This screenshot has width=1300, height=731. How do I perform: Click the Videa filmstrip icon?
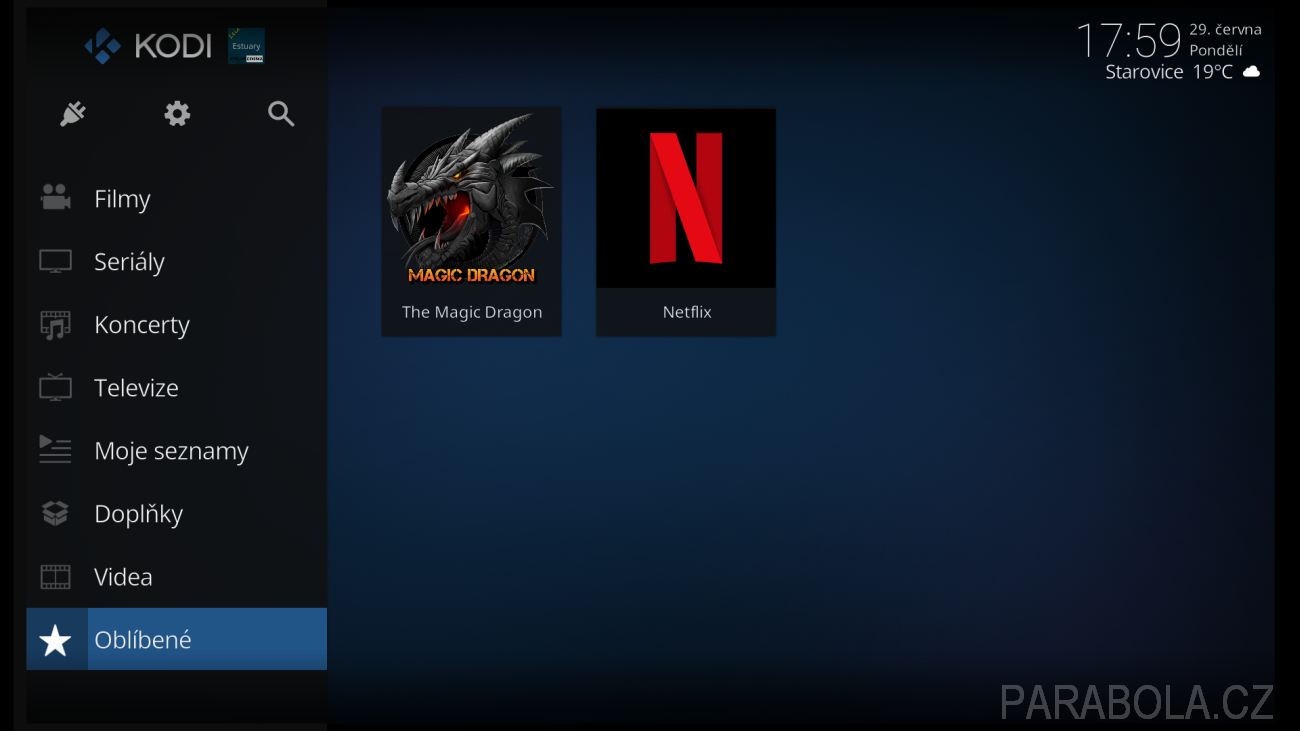tap(55, 577)
